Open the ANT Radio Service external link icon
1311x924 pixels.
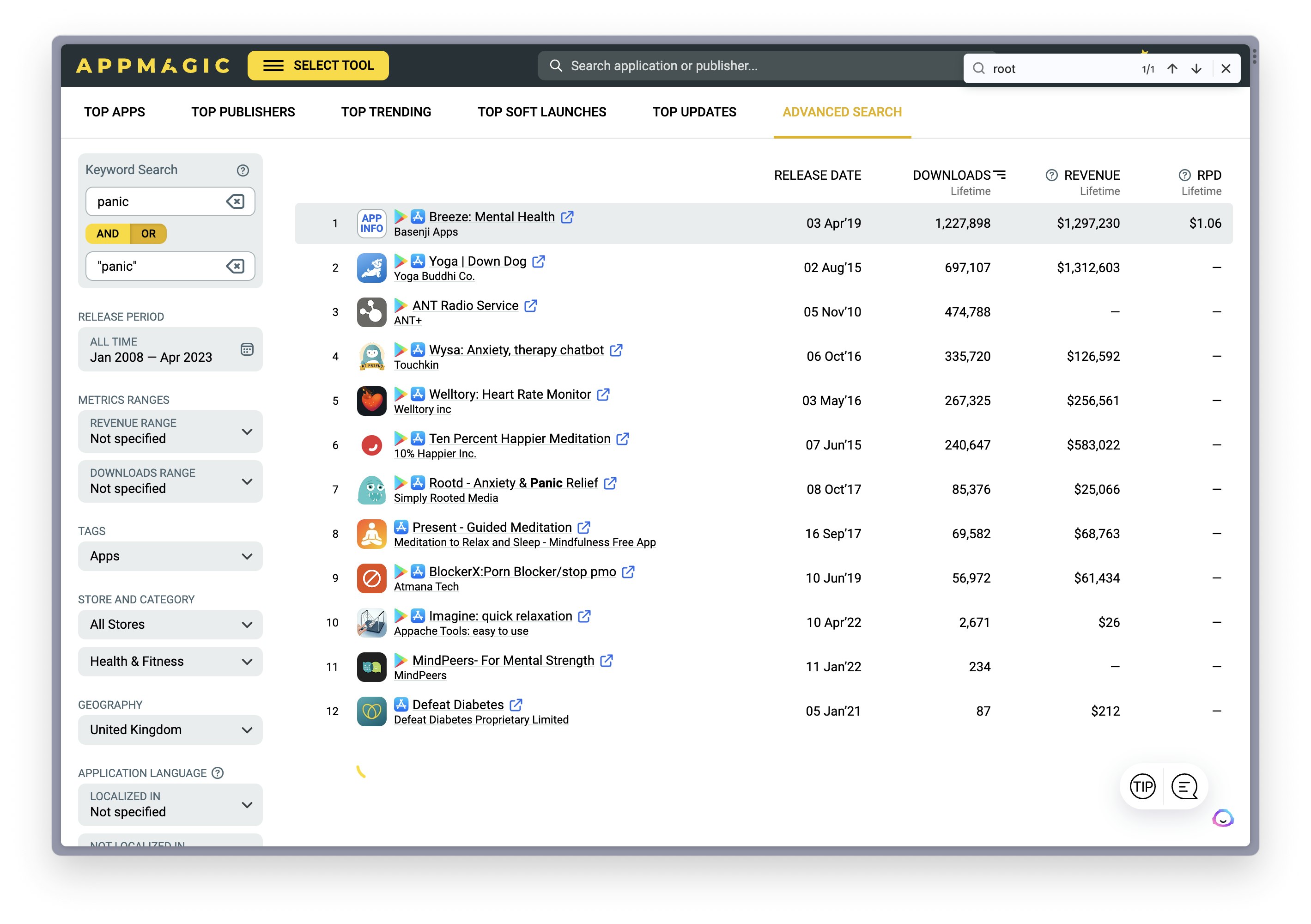tap(530, 306)
